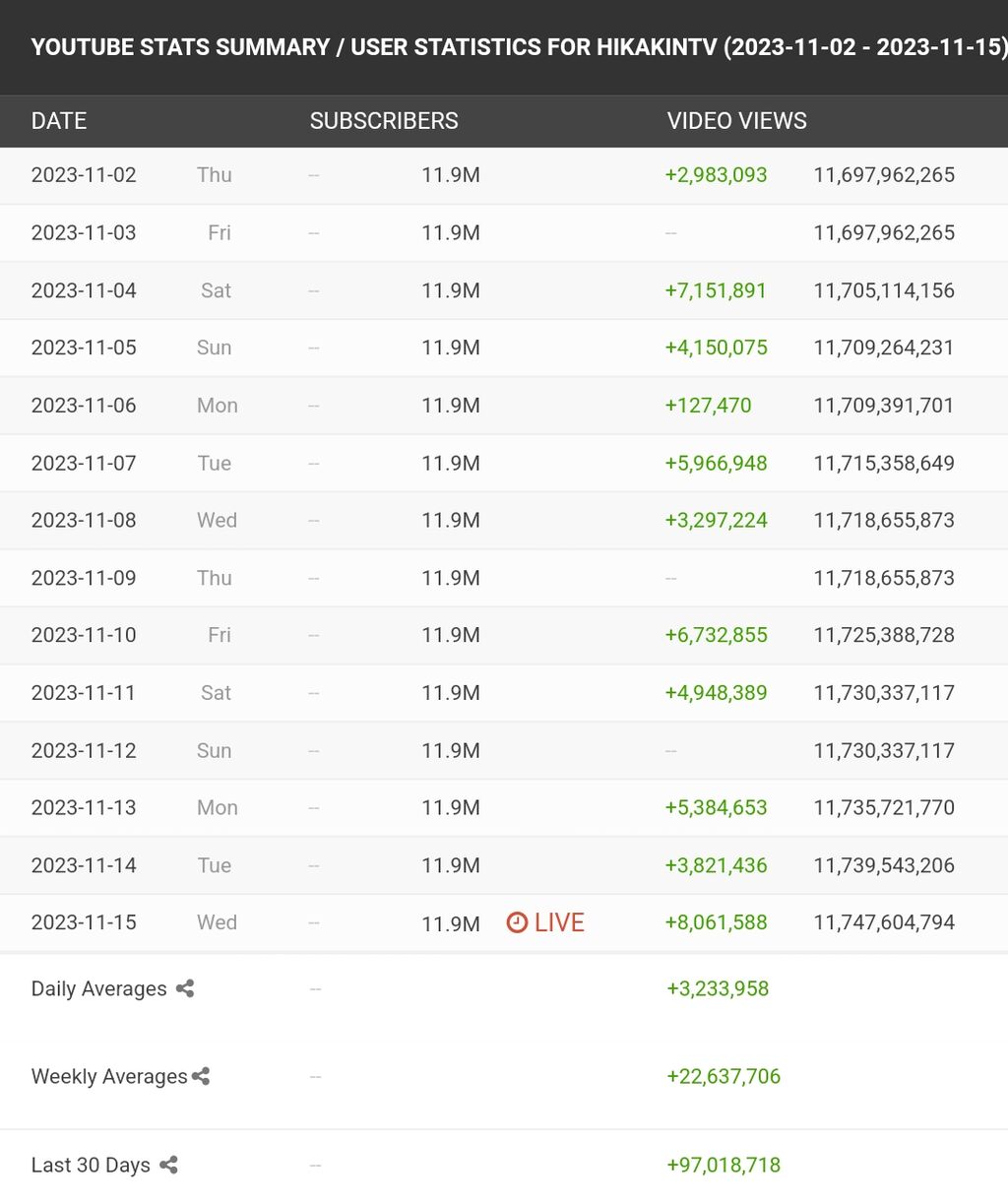
Task: Select the SUBSCRIBERS column header
Action: (384, 121)
